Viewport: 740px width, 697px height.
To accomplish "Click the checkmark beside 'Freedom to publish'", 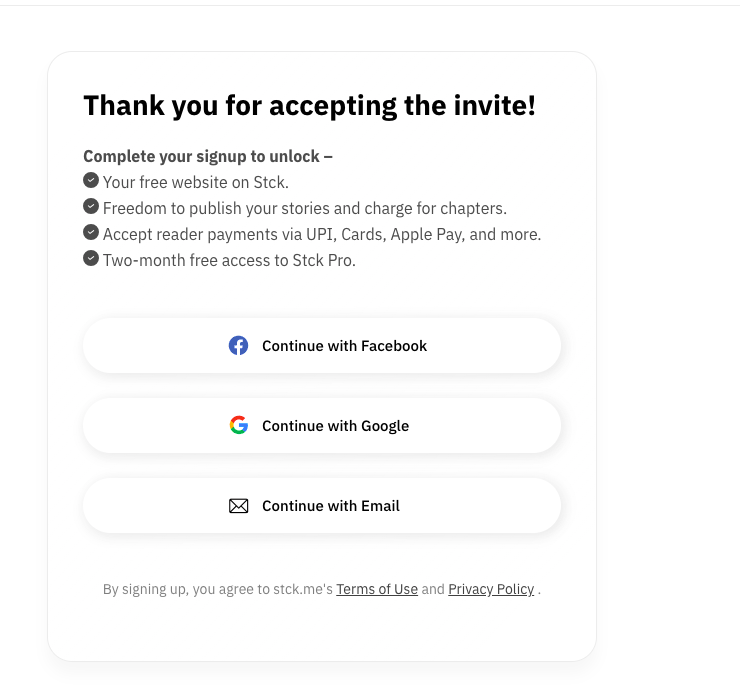I will (91, 206).
